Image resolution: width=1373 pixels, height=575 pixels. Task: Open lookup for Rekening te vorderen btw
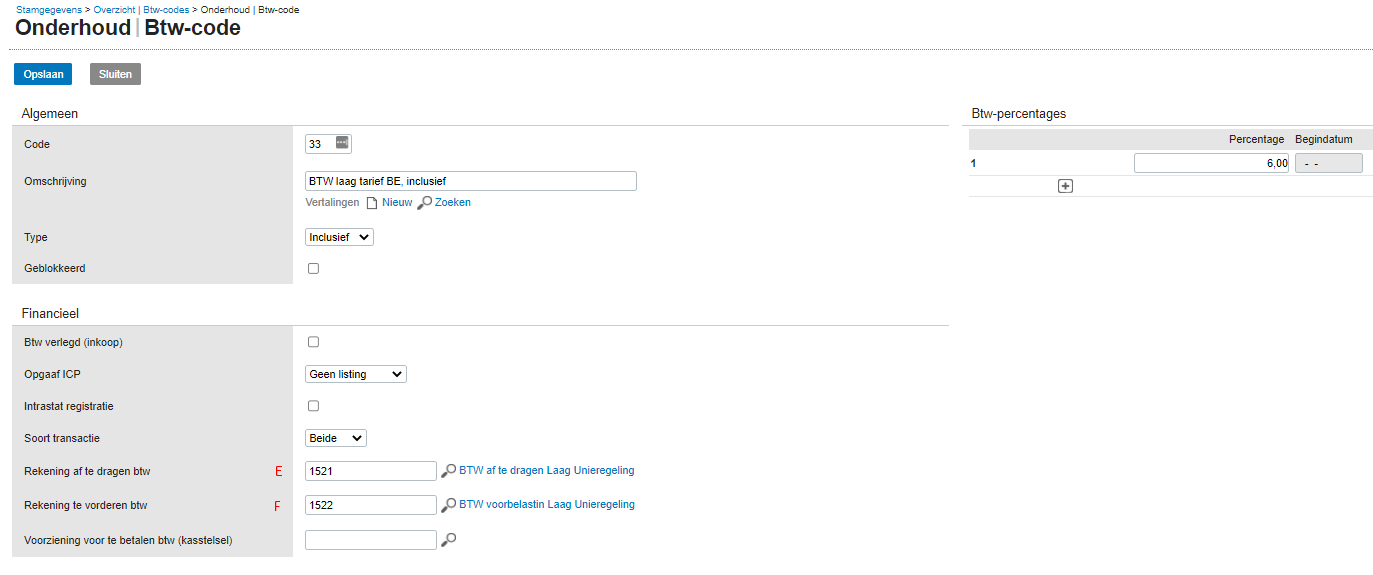(x=449, y=505)
